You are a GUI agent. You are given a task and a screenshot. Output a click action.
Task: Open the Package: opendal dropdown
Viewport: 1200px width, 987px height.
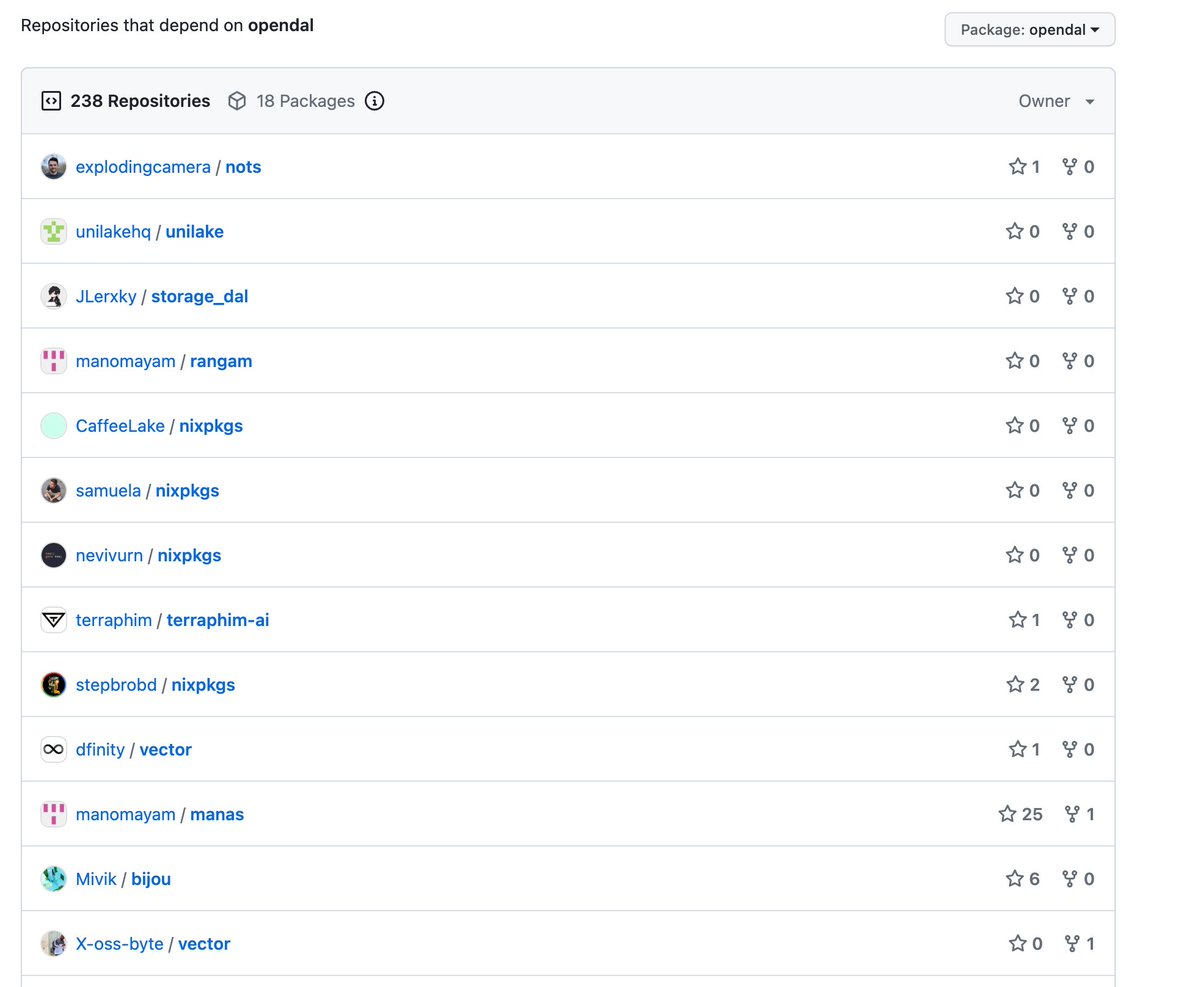[1029, 29]
